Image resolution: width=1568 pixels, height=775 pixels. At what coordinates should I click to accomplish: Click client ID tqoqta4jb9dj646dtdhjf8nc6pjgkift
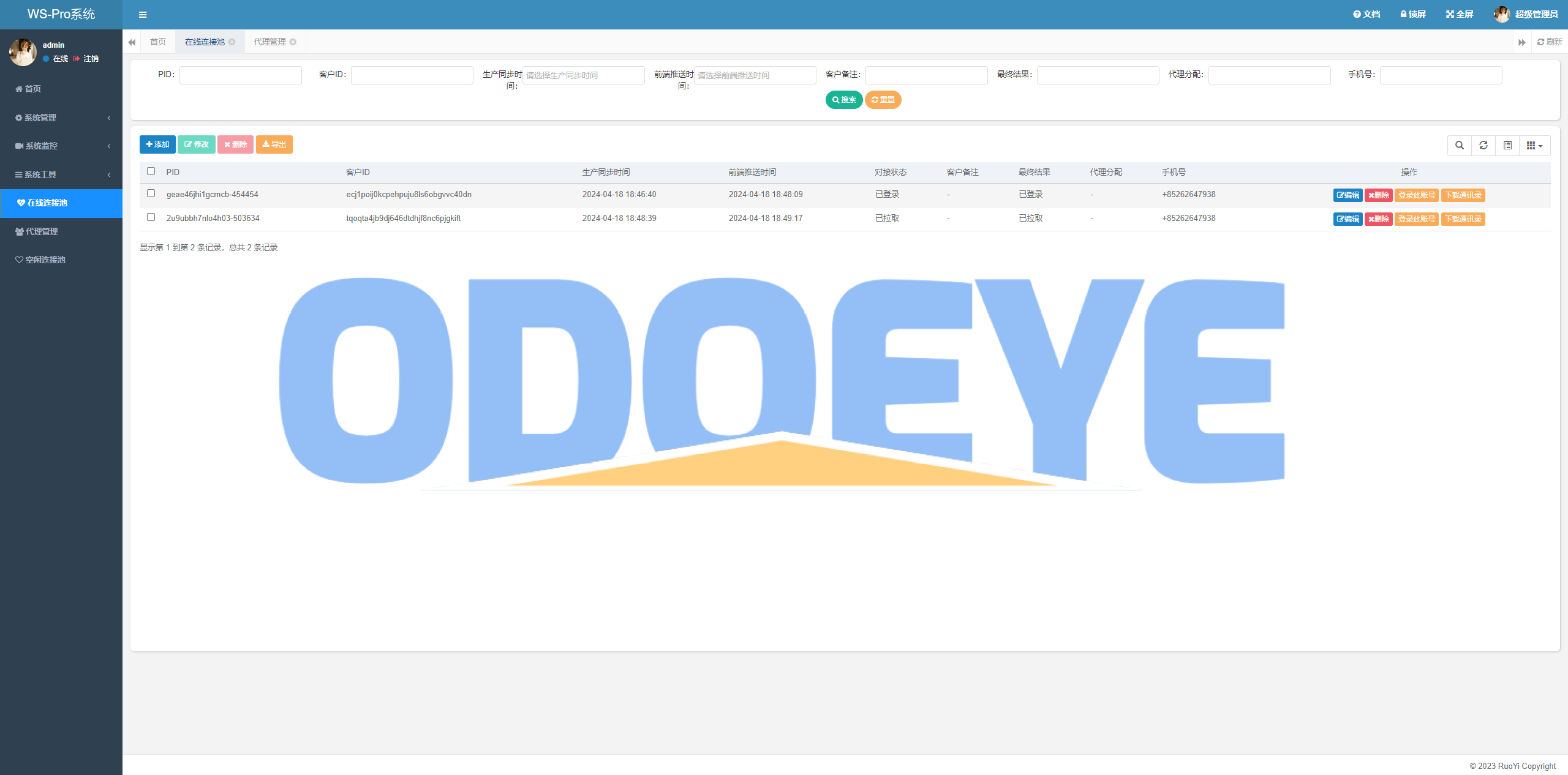[x=403, y=219]
